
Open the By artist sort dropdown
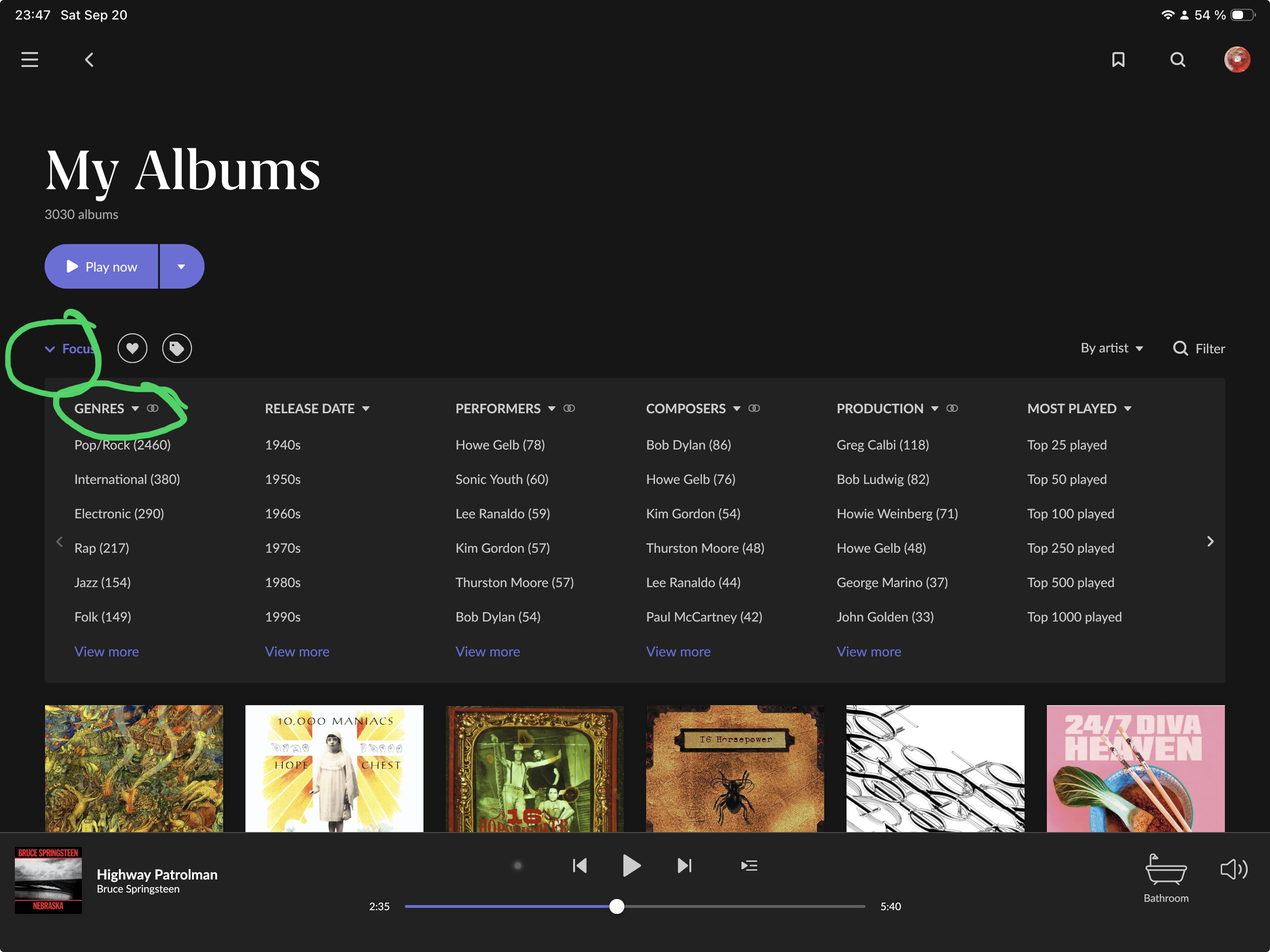pos(1111,348)
